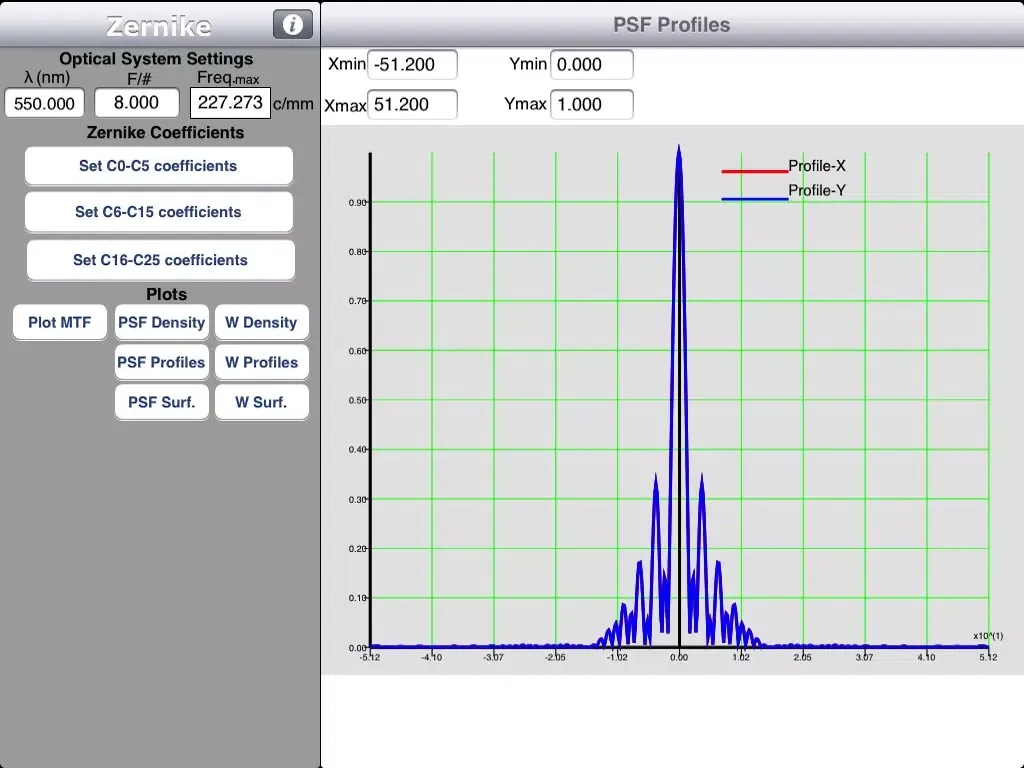This screenshot has width=1024, height=768.
Task: Click the red Profile-X legend line
Action: pyautogui.click(x=754, y=171)
